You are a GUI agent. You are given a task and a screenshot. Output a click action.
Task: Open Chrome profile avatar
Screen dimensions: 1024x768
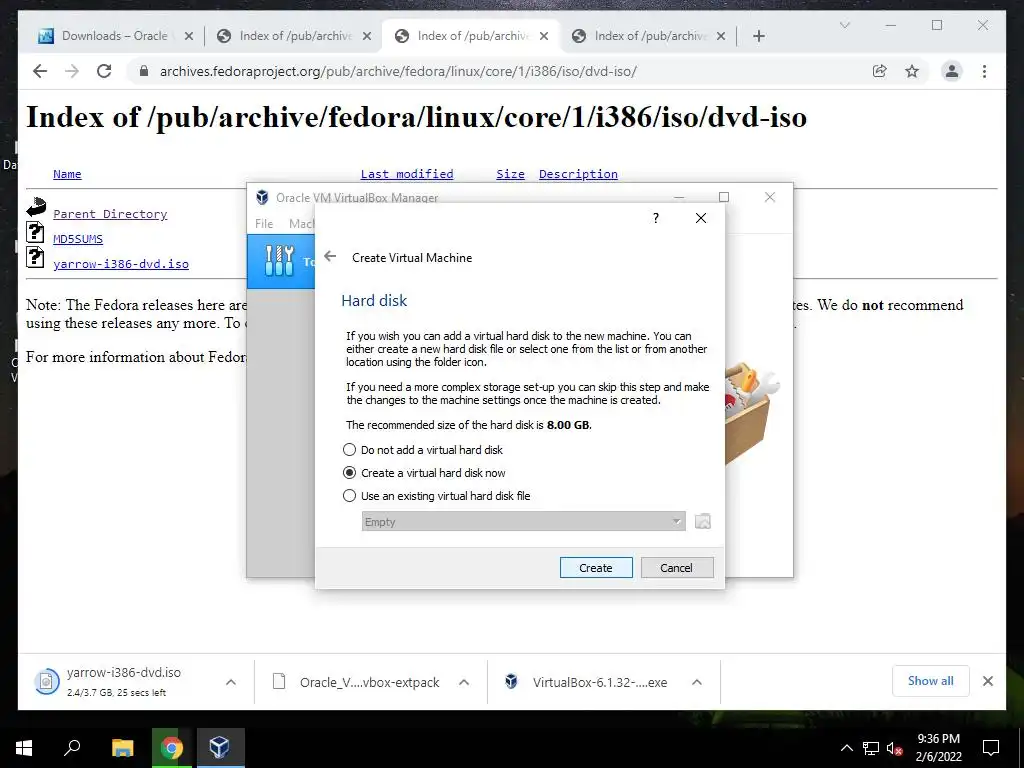(x=952, y=71)
